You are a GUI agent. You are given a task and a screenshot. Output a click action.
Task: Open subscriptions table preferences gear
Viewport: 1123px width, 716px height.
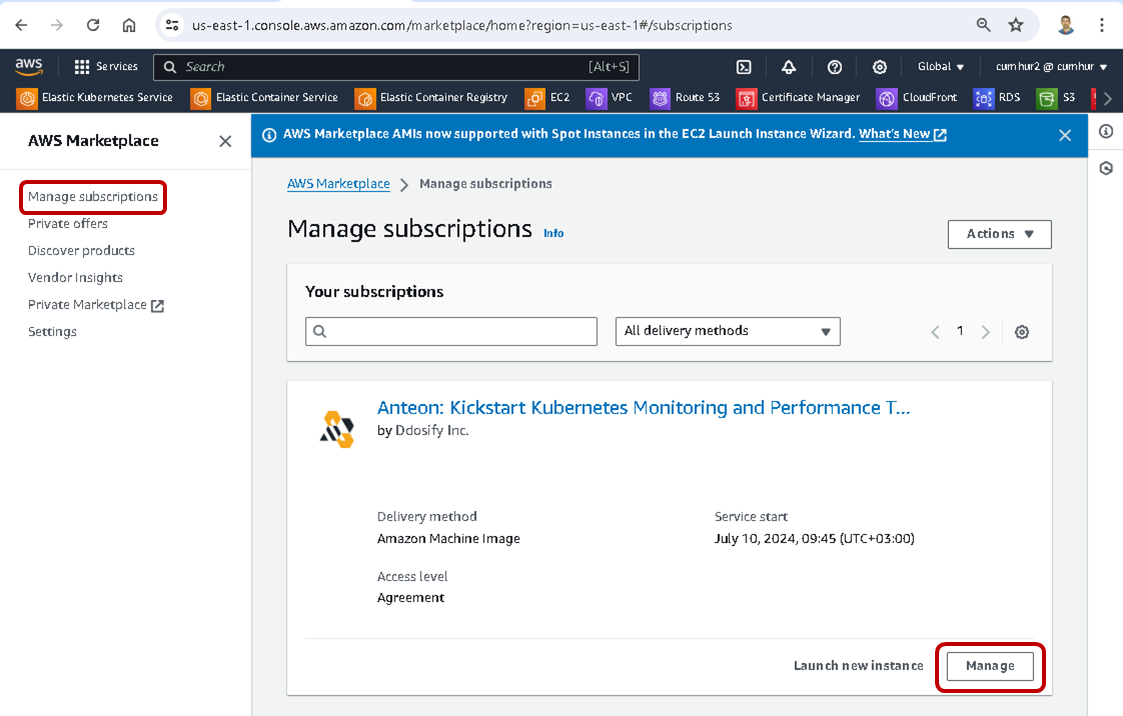[x=1021, y=332]
